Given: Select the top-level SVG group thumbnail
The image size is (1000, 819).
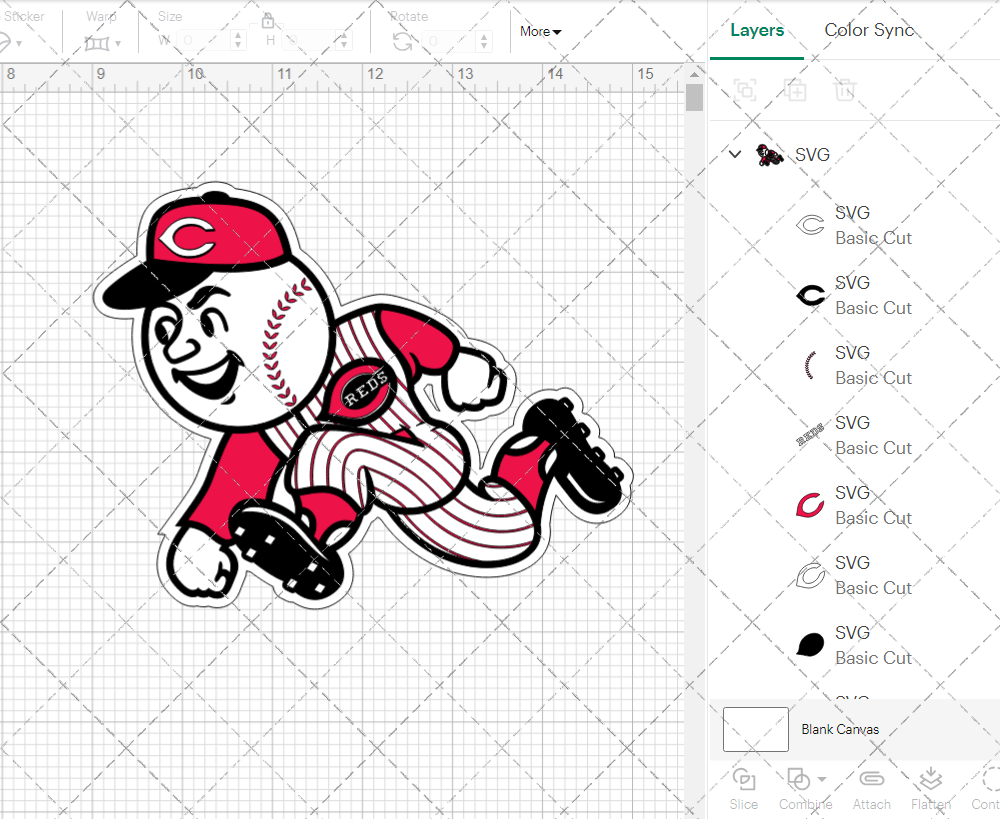Looking at the screenshot, I should pos(769,154).
